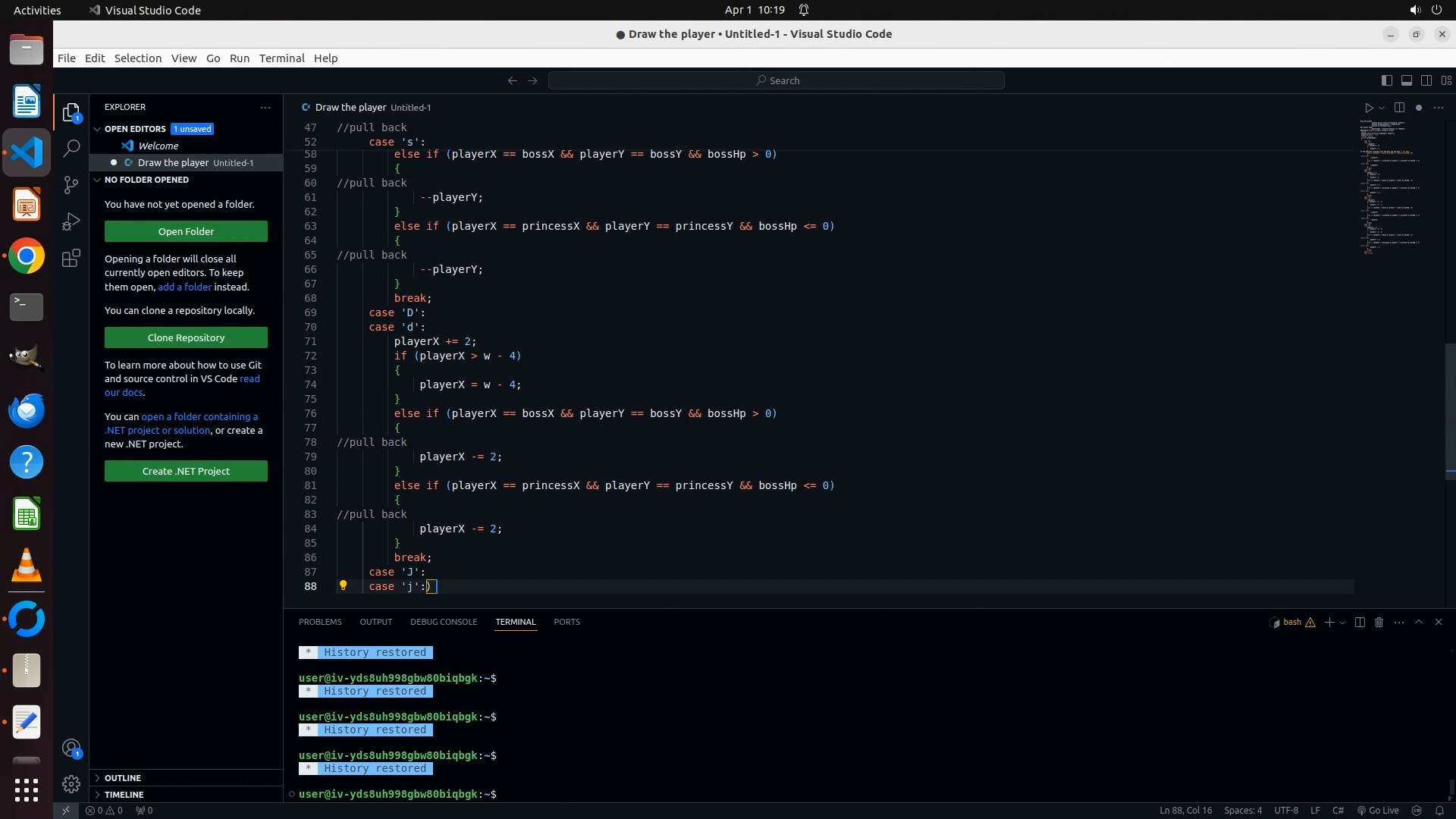Image resolution: width=1456 pixels, height=819 pixels.
Task: Click the Accounts icon in activity bar
Action: click(71, 749)
